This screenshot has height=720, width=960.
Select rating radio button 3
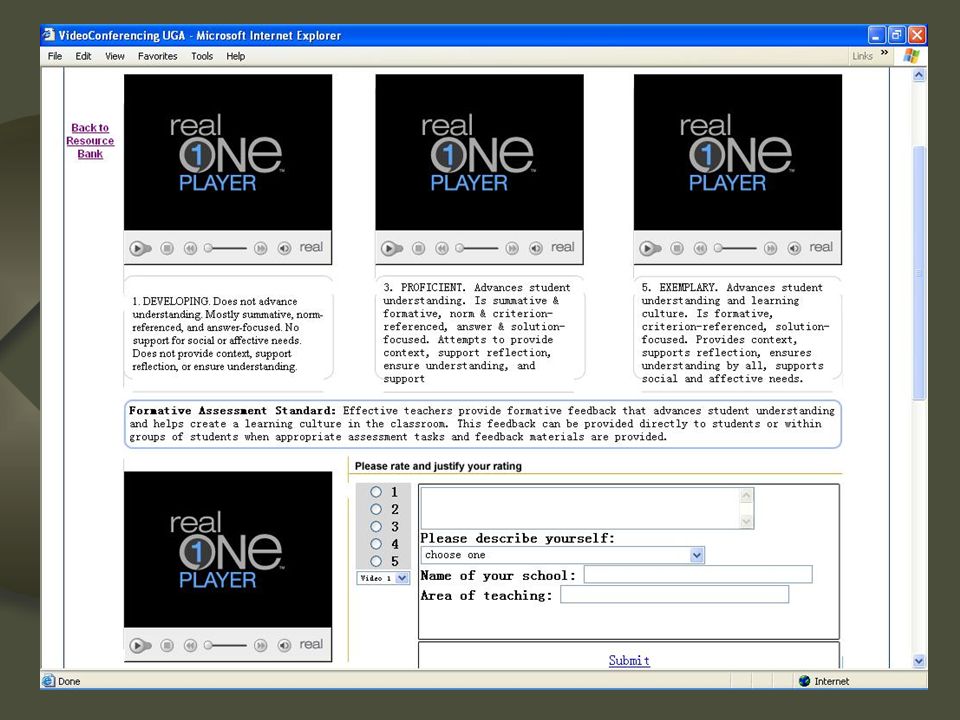pyautogui.click(x=376, y=526)
